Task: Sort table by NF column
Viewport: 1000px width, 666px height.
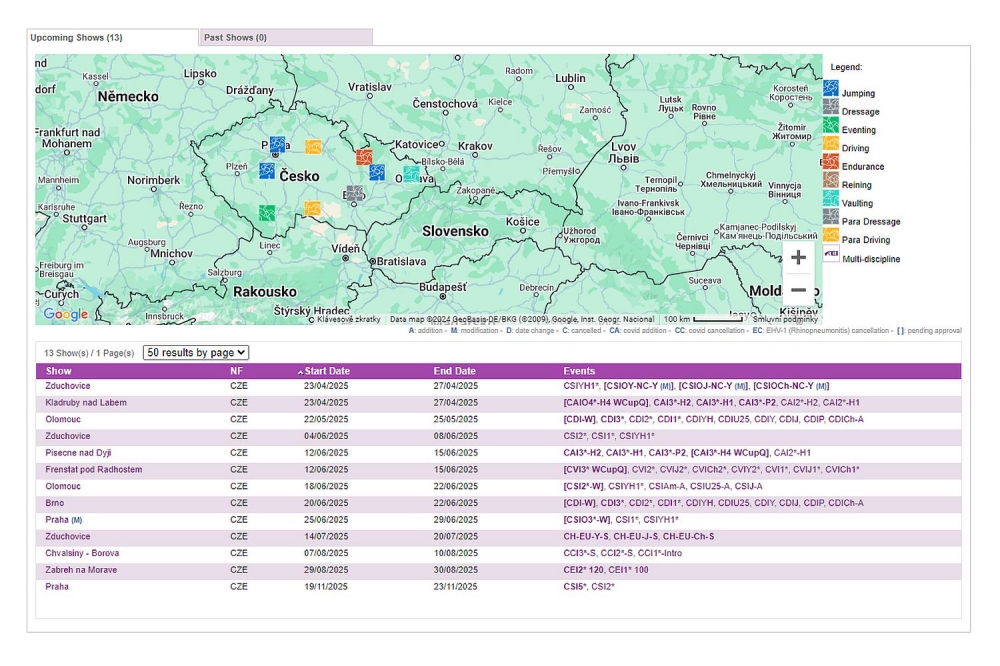Action: pyautogui.click(x=236, y=371)
